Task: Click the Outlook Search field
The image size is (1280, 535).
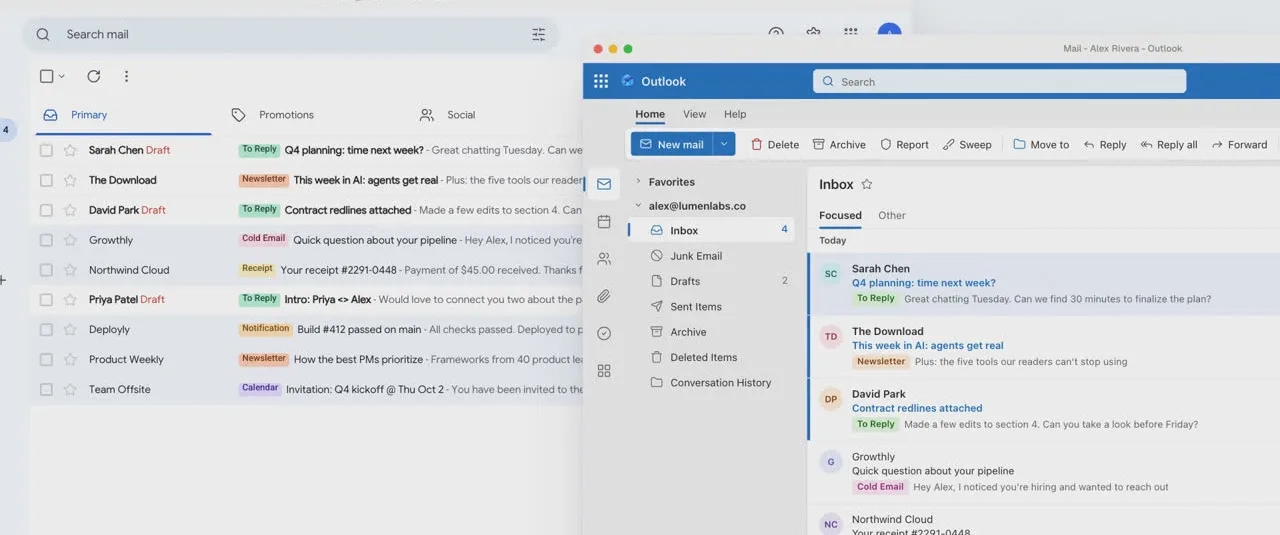Action: click(x=999, y=82)
